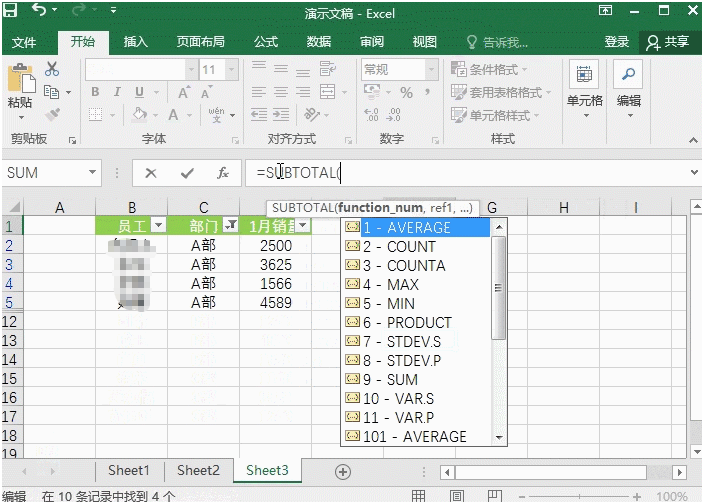
Task: Open the 员工 column filter arrow
Action: (159, 225)
